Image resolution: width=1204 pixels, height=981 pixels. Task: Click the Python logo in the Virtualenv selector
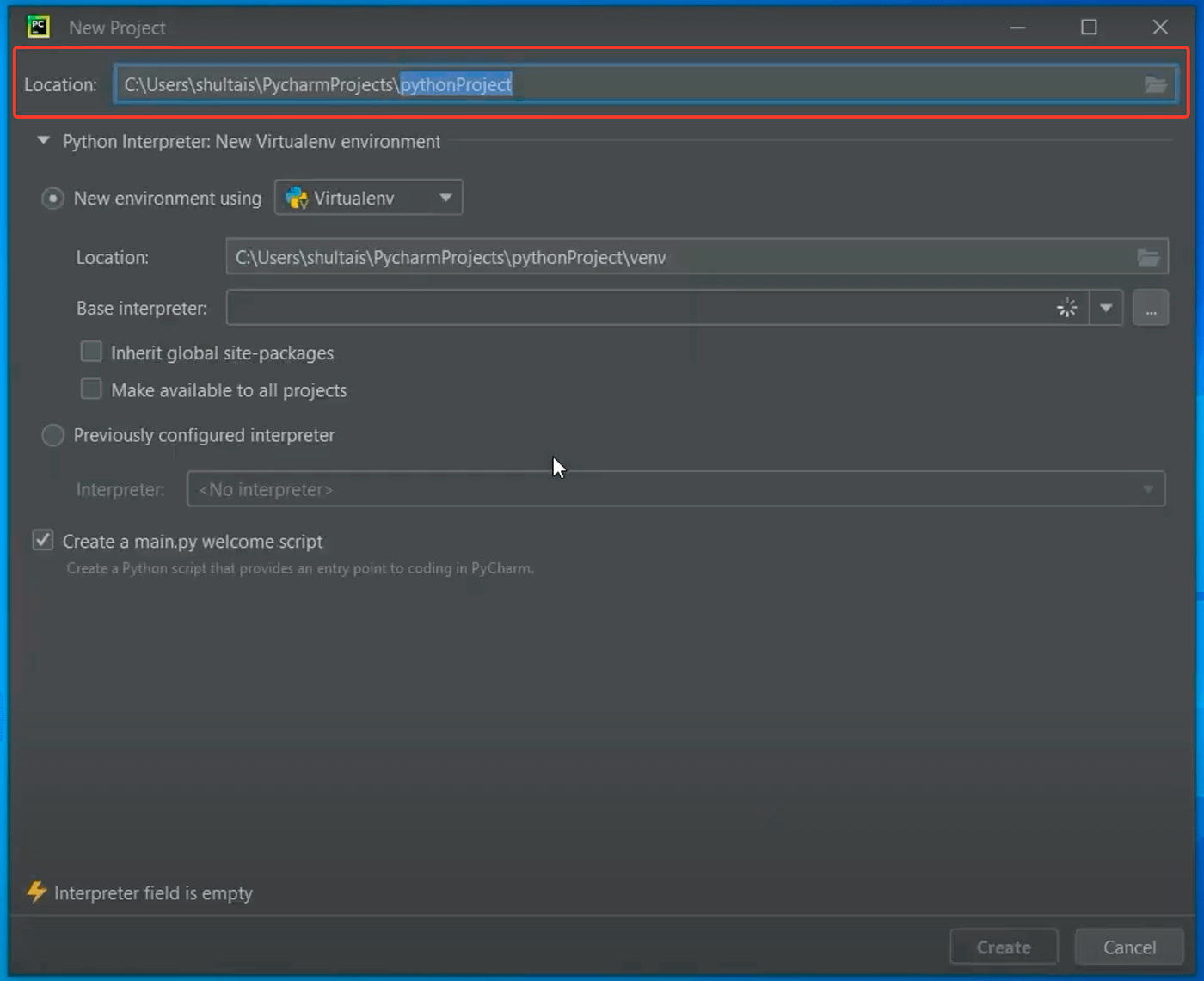pyautogui.click(x=296, y=197)
